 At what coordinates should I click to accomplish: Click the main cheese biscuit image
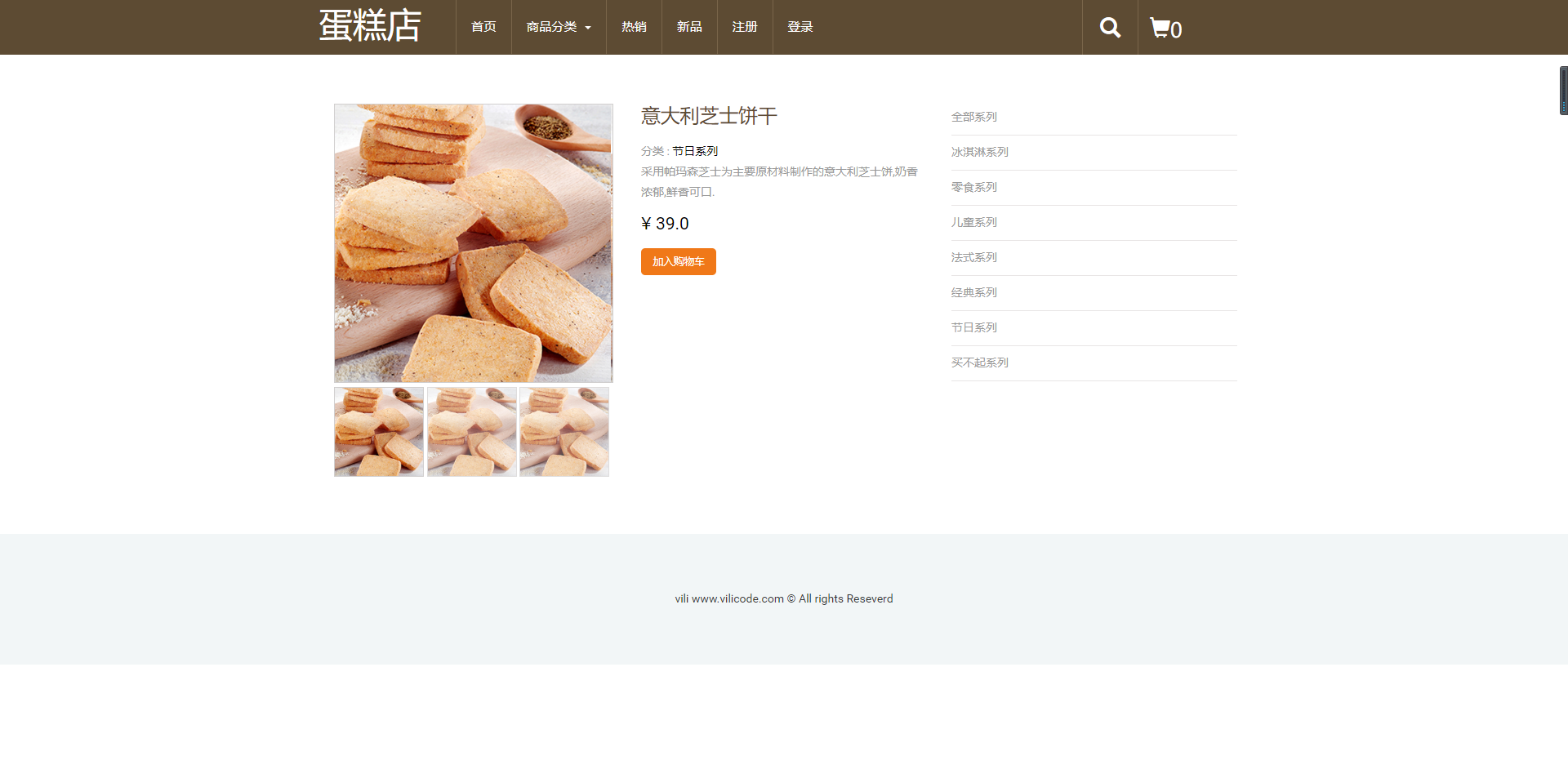click(474, 243)
